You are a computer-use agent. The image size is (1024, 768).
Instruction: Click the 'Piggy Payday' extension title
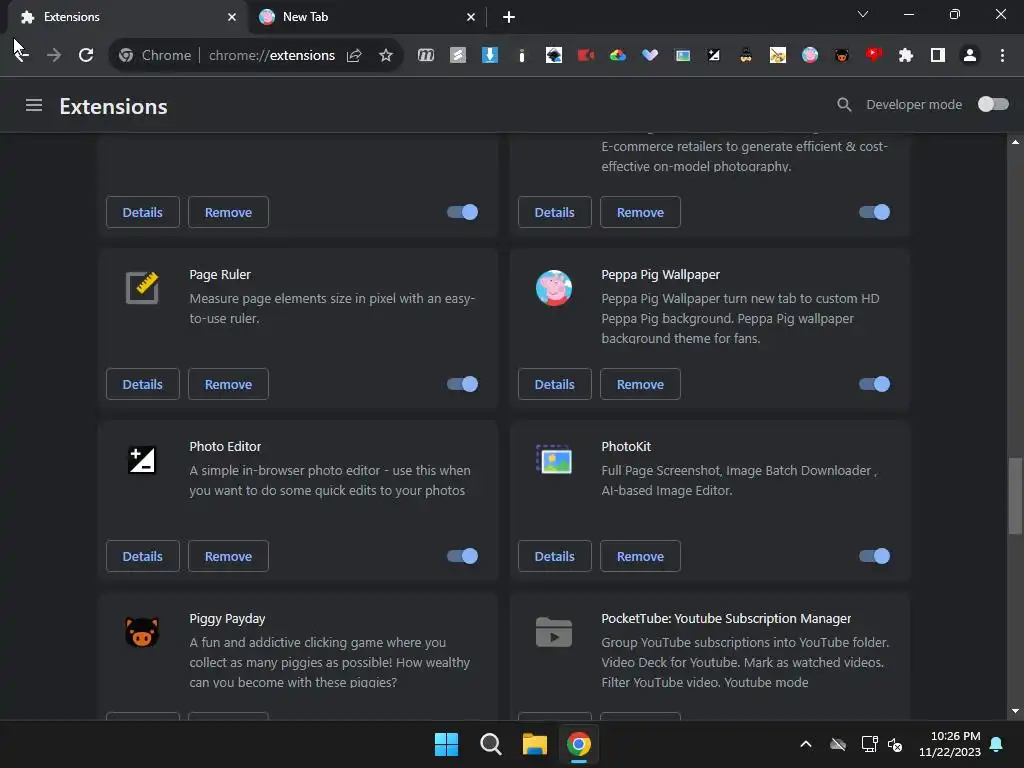click(227, 618)
